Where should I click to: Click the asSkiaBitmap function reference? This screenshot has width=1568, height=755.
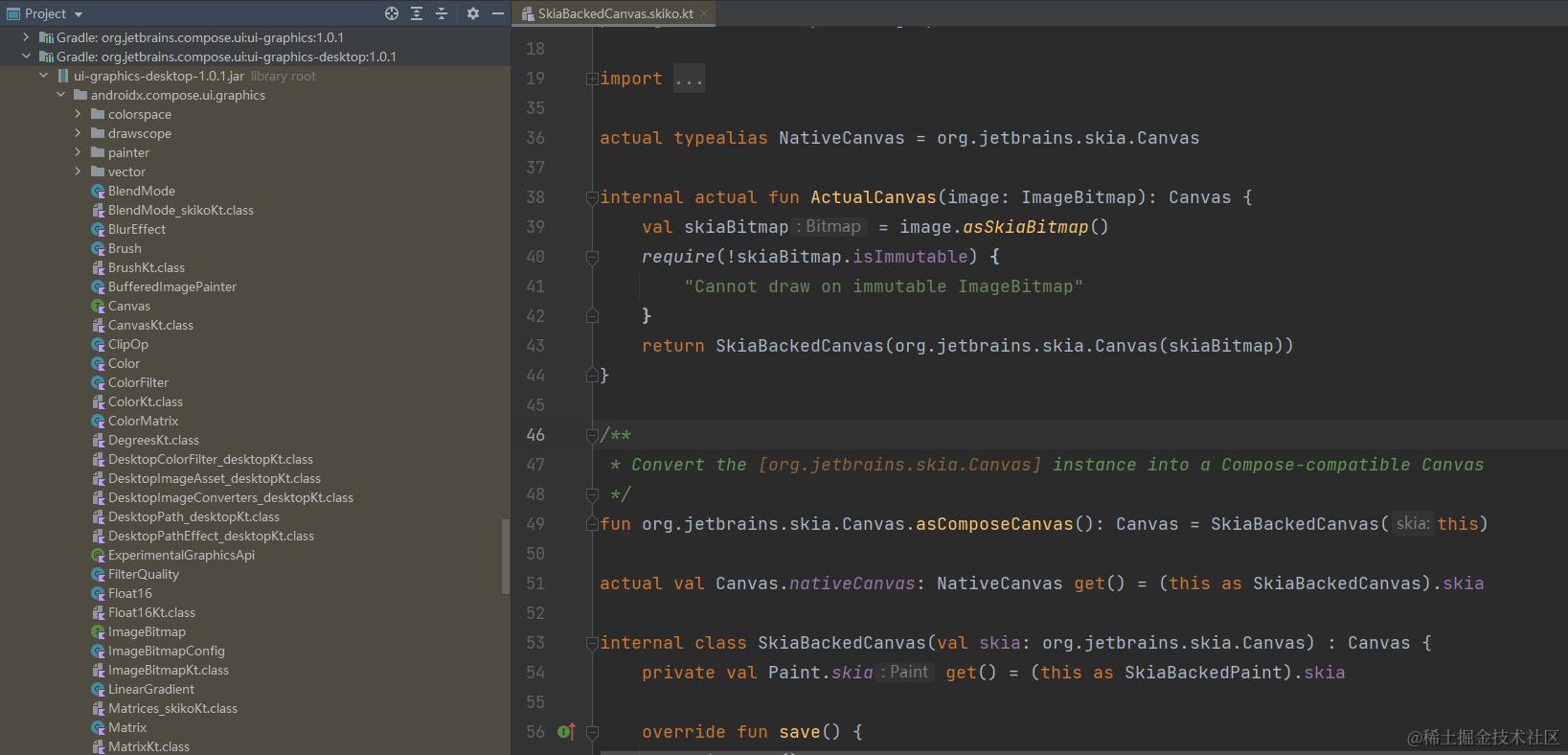(x=1026, y=227)
